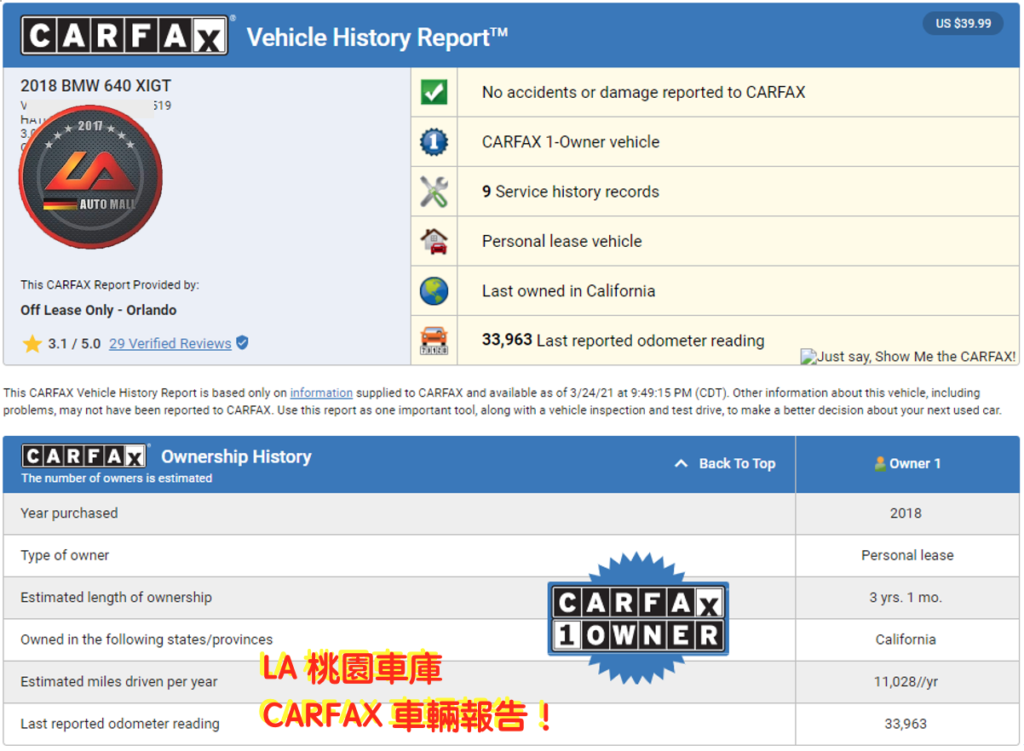This screenshot has width=1024, height=751.
Task: Open the information hyperlink in the disclaimer
Action: [321, 392]
